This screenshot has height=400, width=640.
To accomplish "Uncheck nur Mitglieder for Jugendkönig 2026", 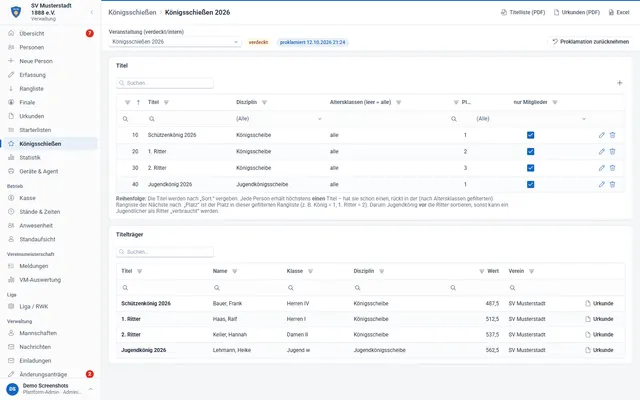I will point(530,184).
